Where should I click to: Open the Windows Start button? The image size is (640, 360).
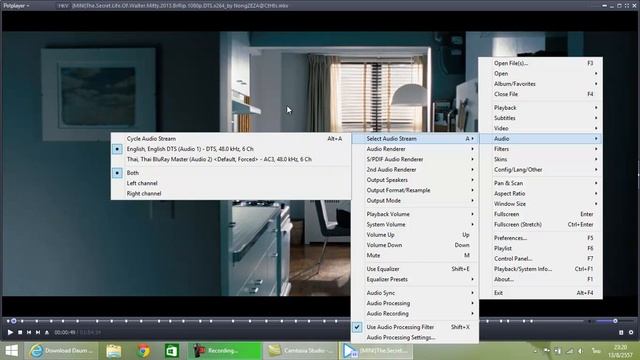(x=11, y=351)
